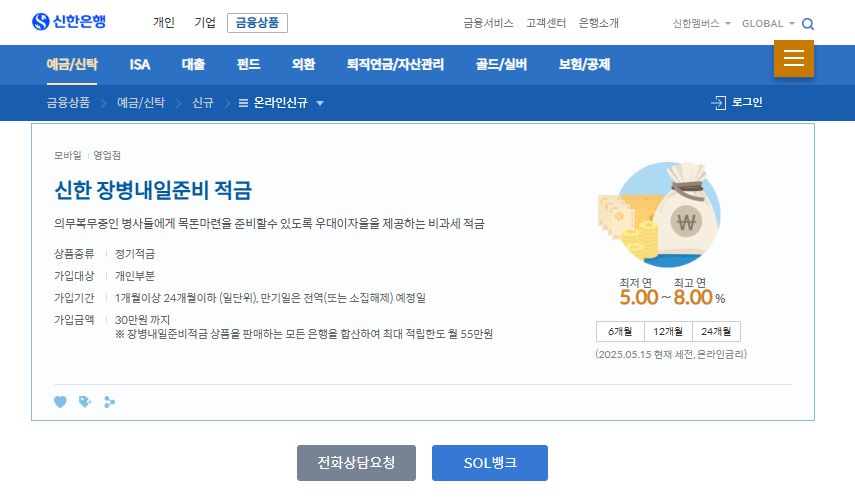Select the 금융상품 top menu
This screenshot has height=502, width=855.
[x=257, y=23]
